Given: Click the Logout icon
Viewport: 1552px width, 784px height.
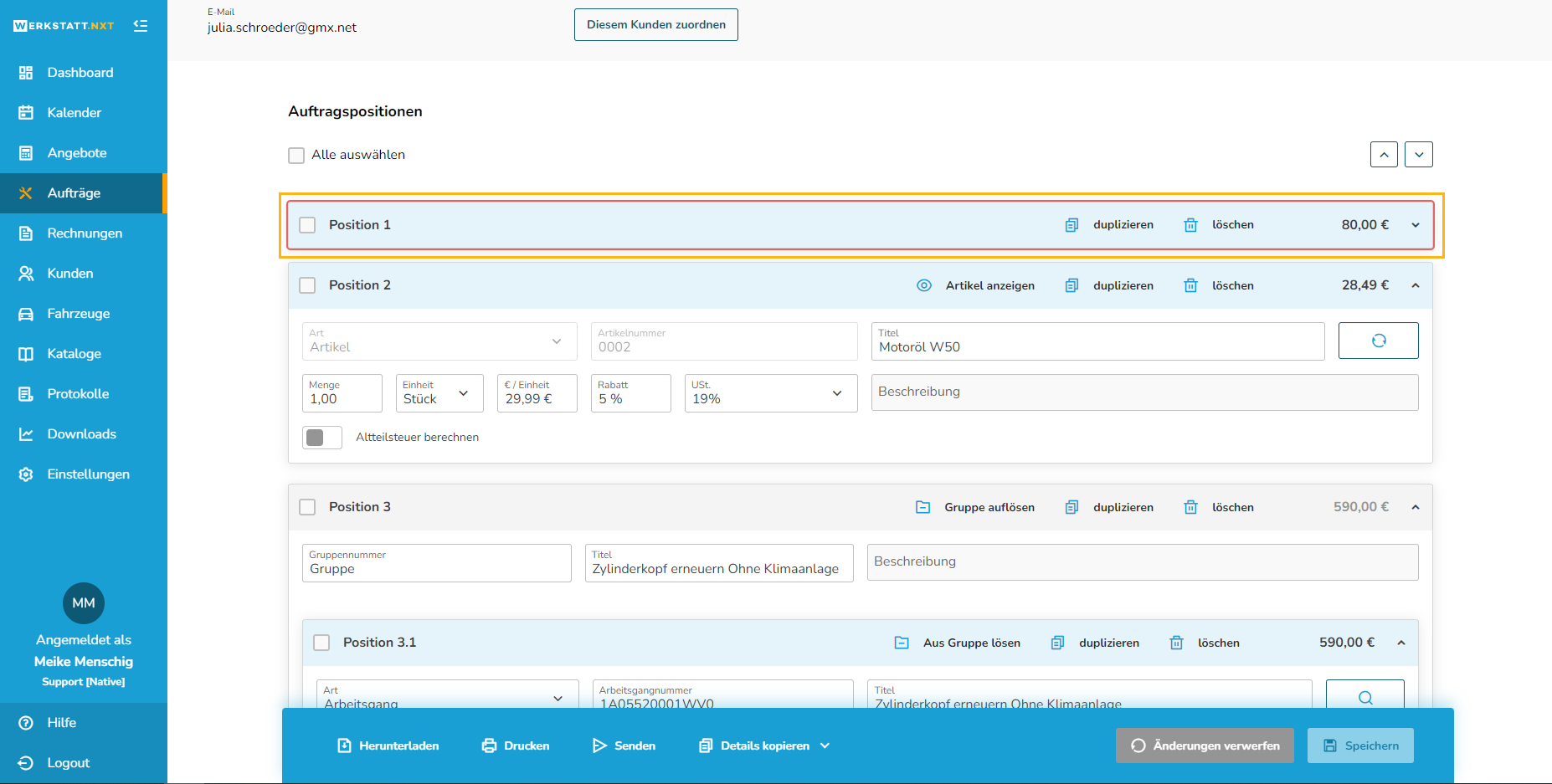Looking at the screenshot, I should click(x=26, y=763).
